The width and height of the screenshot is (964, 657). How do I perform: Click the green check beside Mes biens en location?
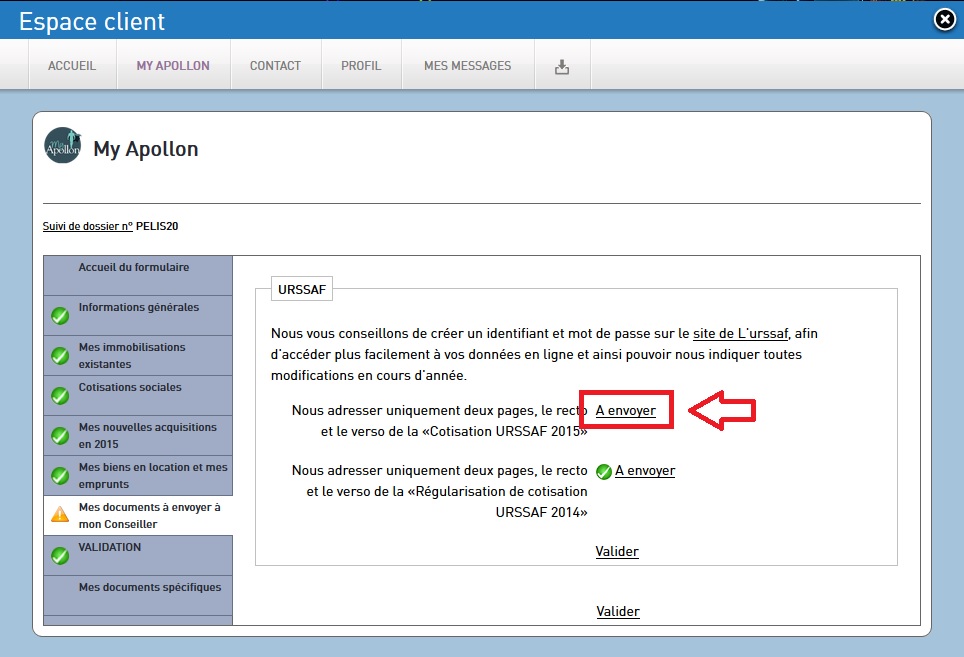(60, 476)
